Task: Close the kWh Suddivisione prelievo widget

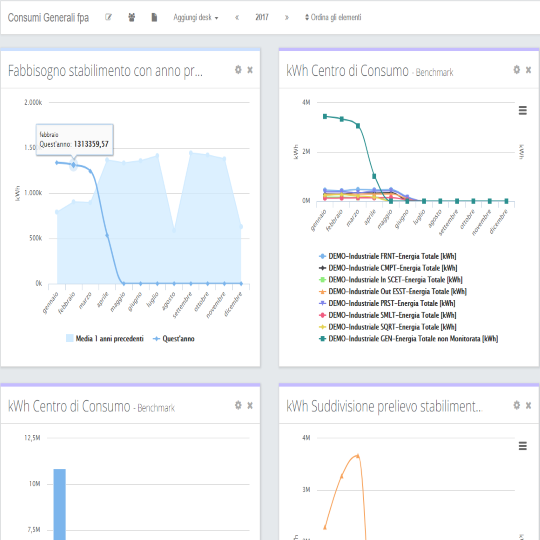Action: (x=528, y=405)
